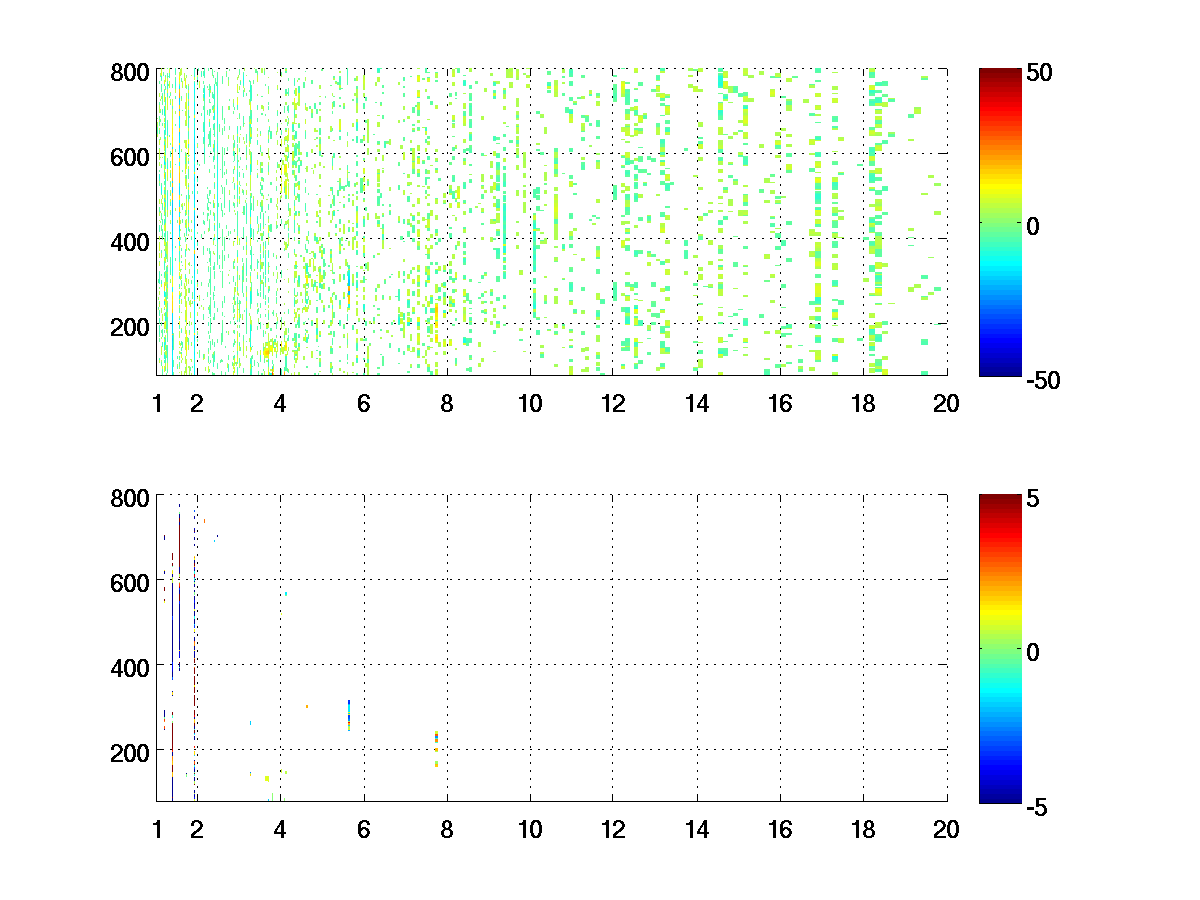Click the '0' label beside upper colorbar
The image size is (1200, 900).
pyautogui.click(x=1034, y=227)
